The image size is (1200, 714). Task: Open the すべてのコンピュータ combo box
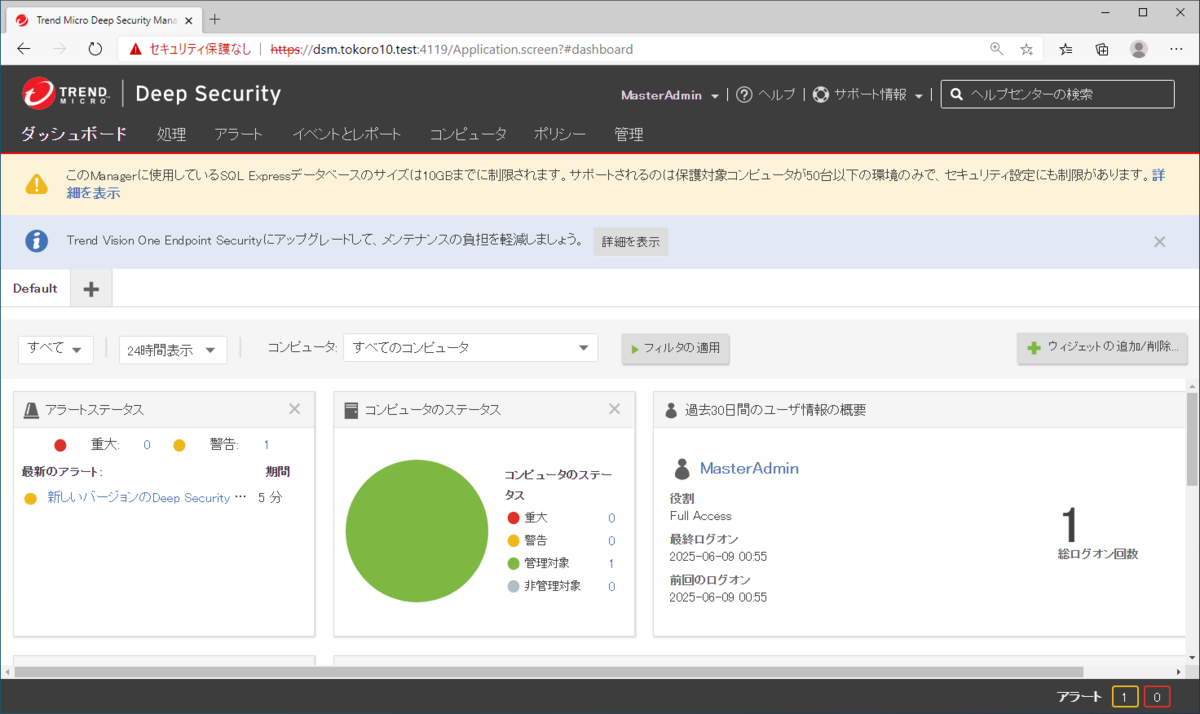(x=470, y=348)
